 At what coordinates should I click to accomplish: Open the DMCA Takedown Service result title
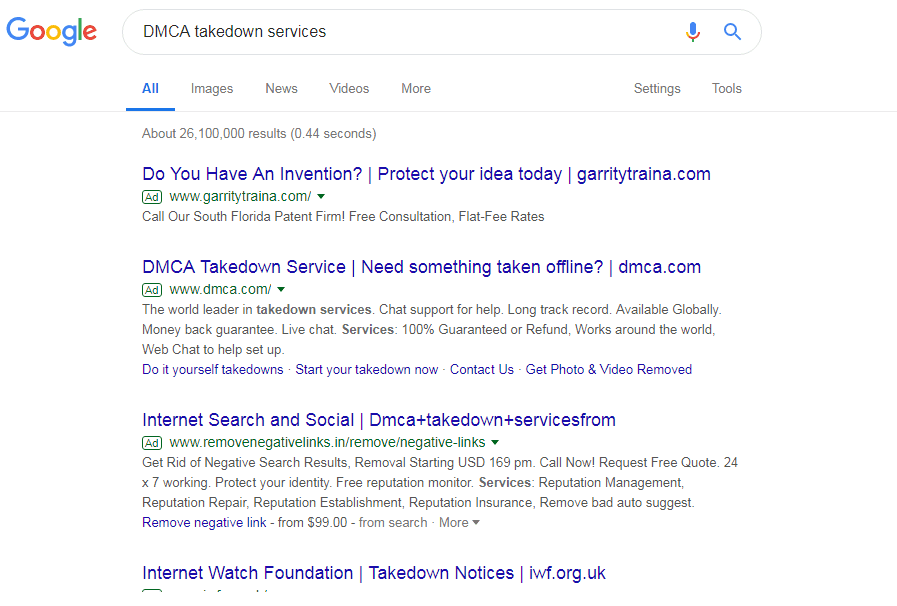tap(421, 267)
